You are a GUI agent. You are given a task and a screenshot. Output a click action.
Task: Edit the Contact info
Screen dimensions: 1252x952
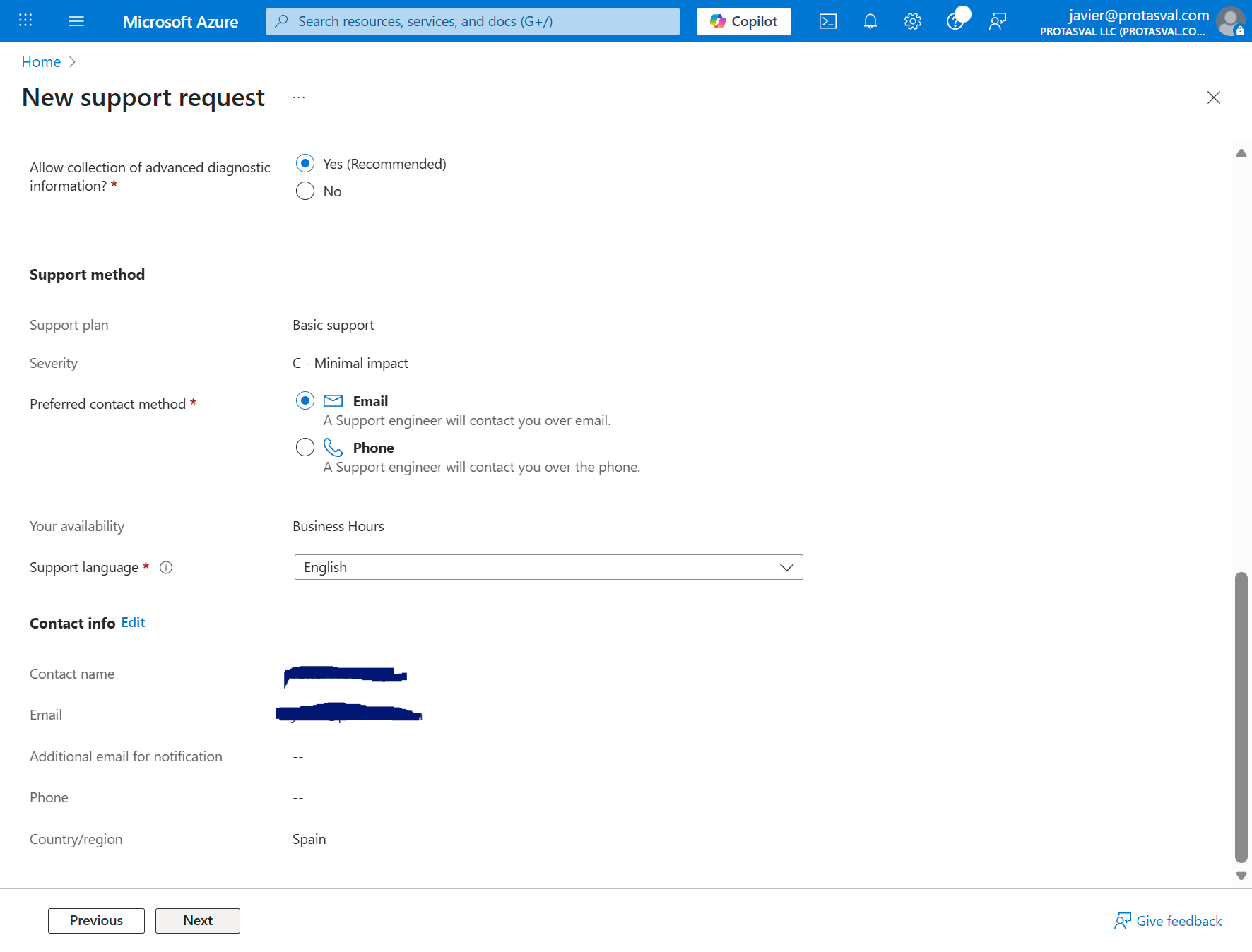(133, 622)
